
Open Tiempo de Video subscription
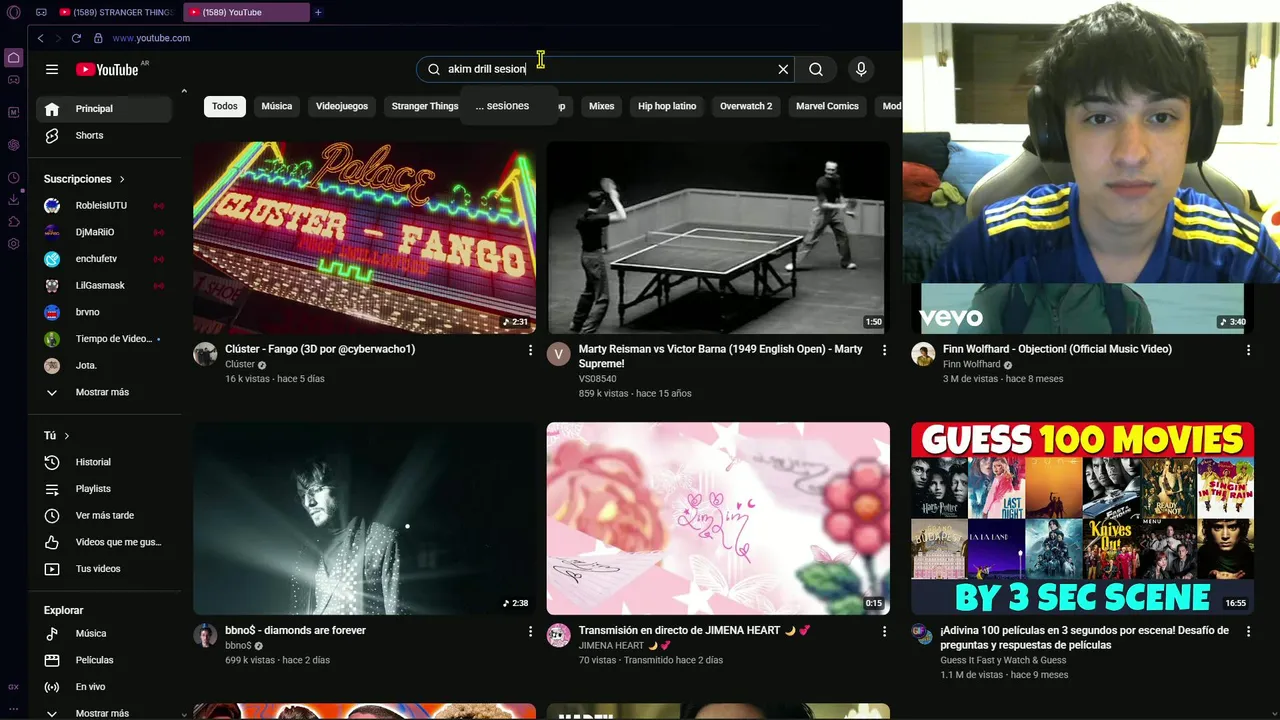104,339
